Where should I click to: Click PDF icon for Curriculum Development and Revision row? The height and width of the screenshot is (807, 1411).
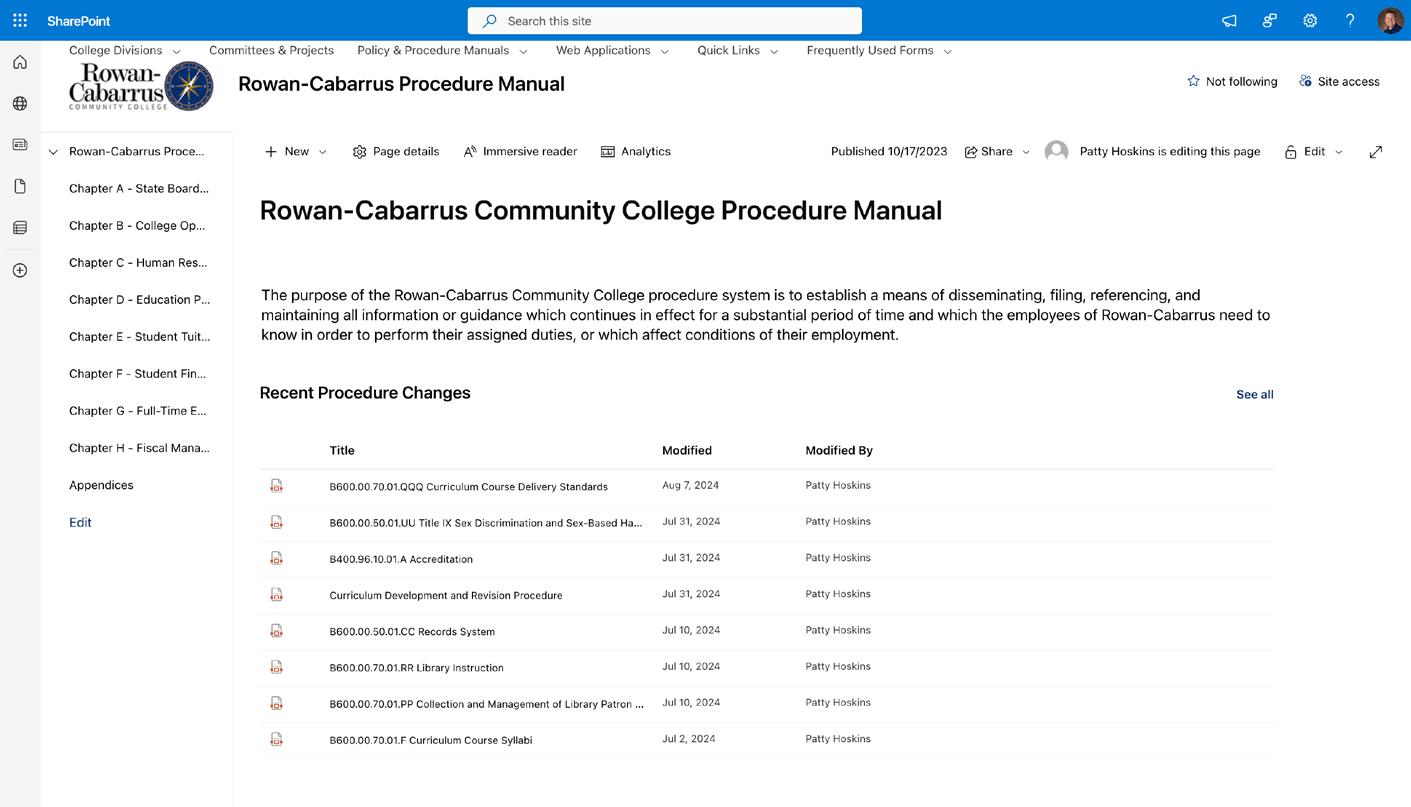pyautogui.click(x=277, y=595)
